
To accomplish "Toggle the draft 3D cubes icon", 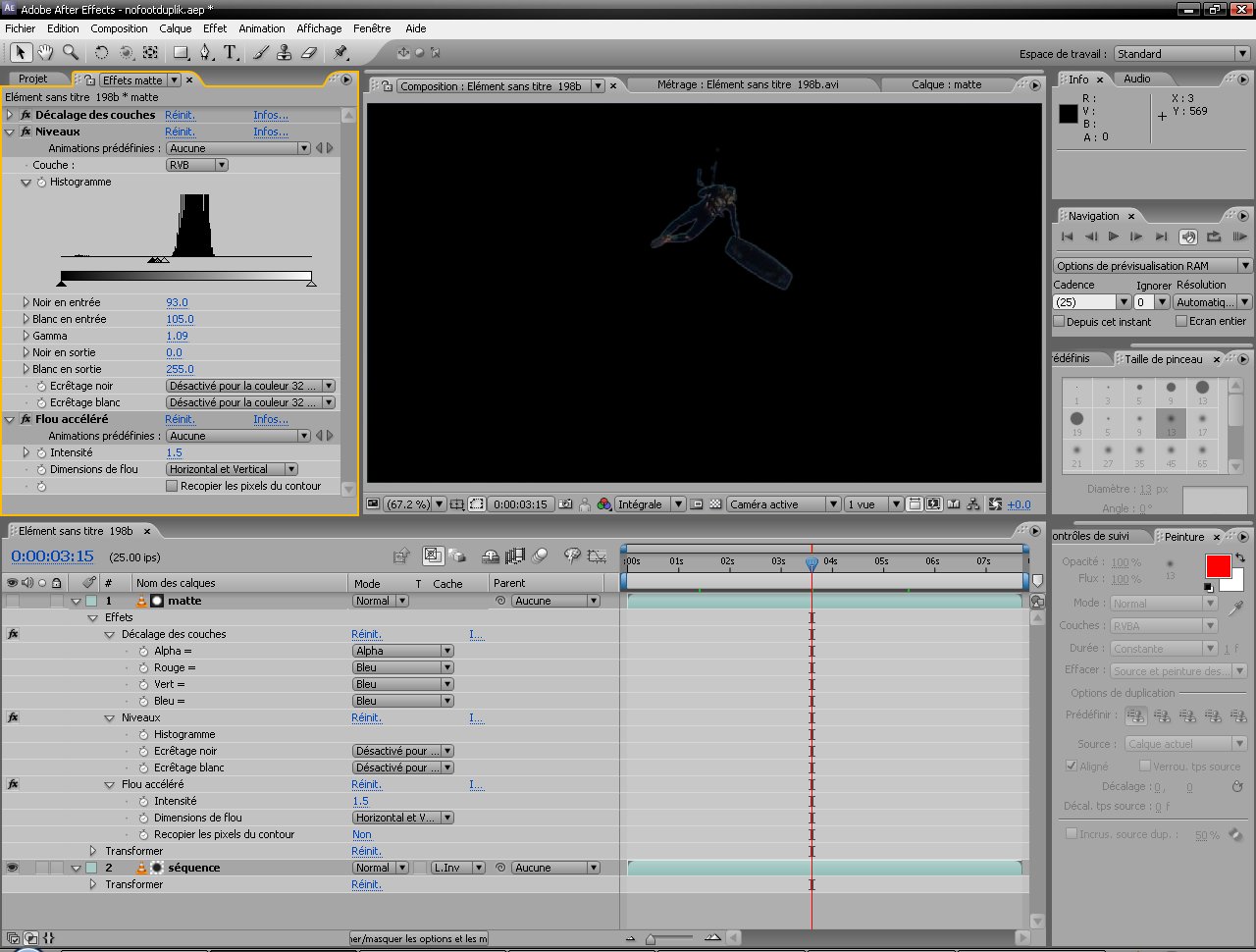I will pyautogui.click(x=457, y=555).
